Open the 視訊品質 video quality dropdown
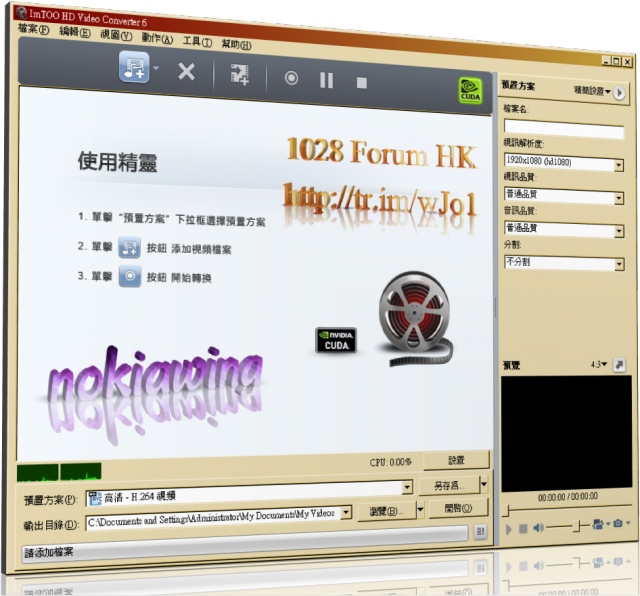The height and width of the screenshot is (596, 640). [x=619, y=197]
